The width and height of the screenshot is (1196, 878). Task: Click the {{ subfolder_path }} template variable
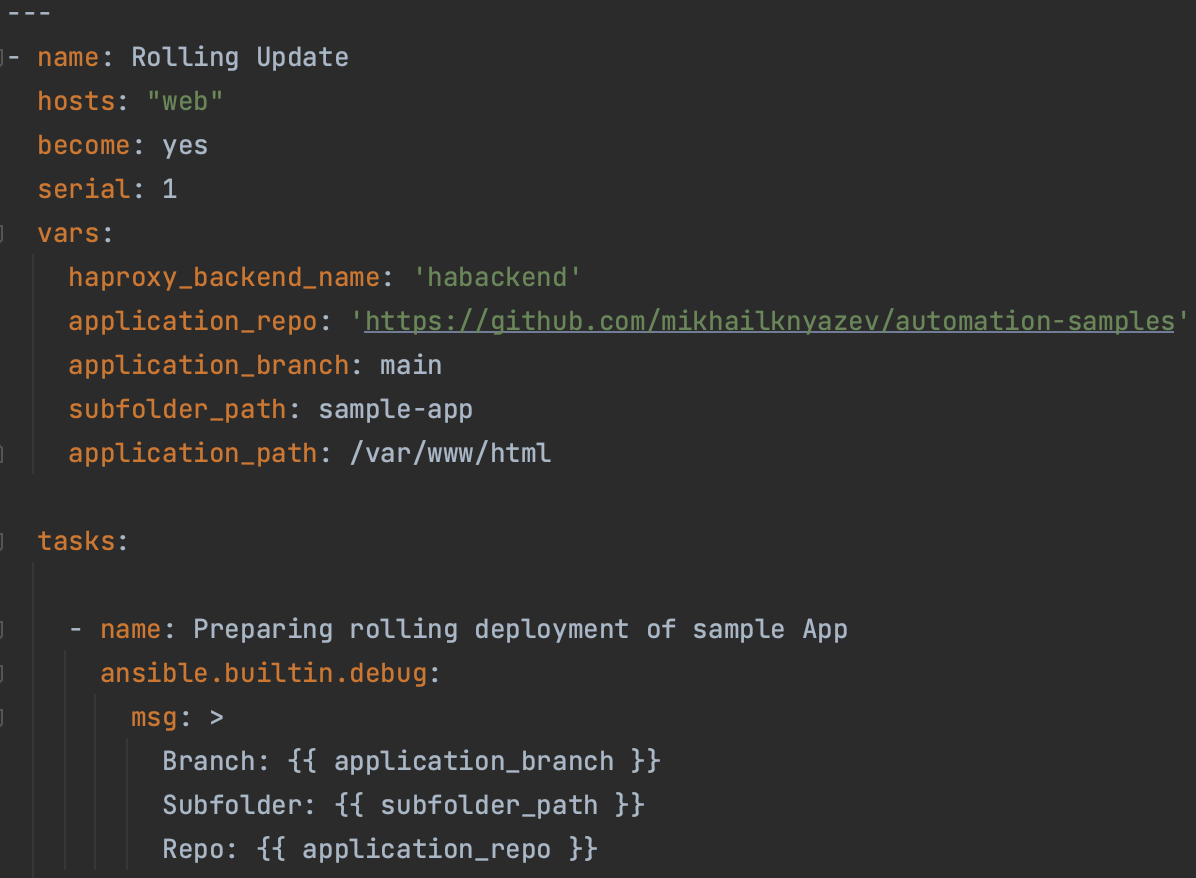(489, 805)
